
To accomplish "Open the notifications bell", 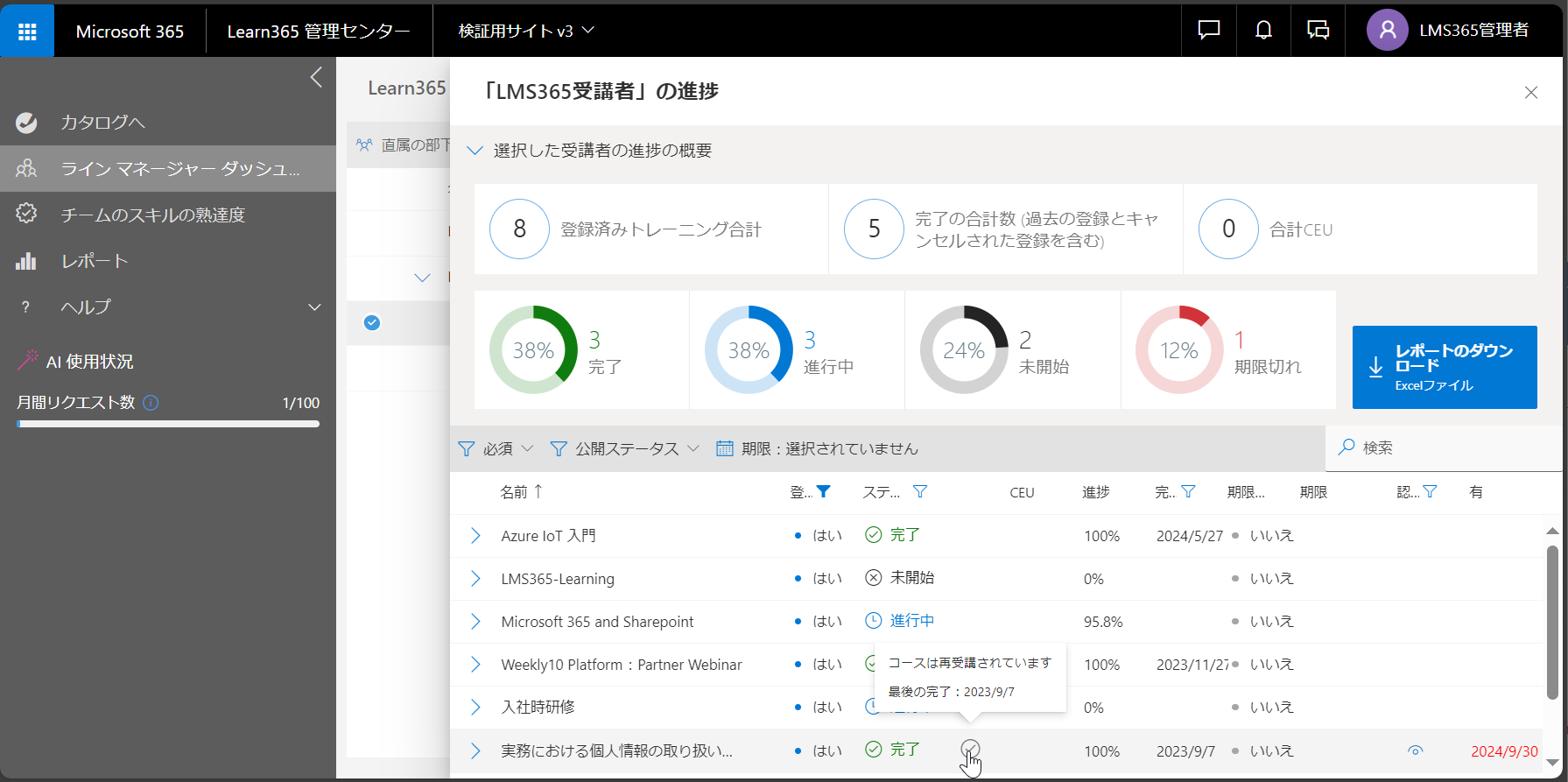I will pyautogui.click(x=1263, y=30).
